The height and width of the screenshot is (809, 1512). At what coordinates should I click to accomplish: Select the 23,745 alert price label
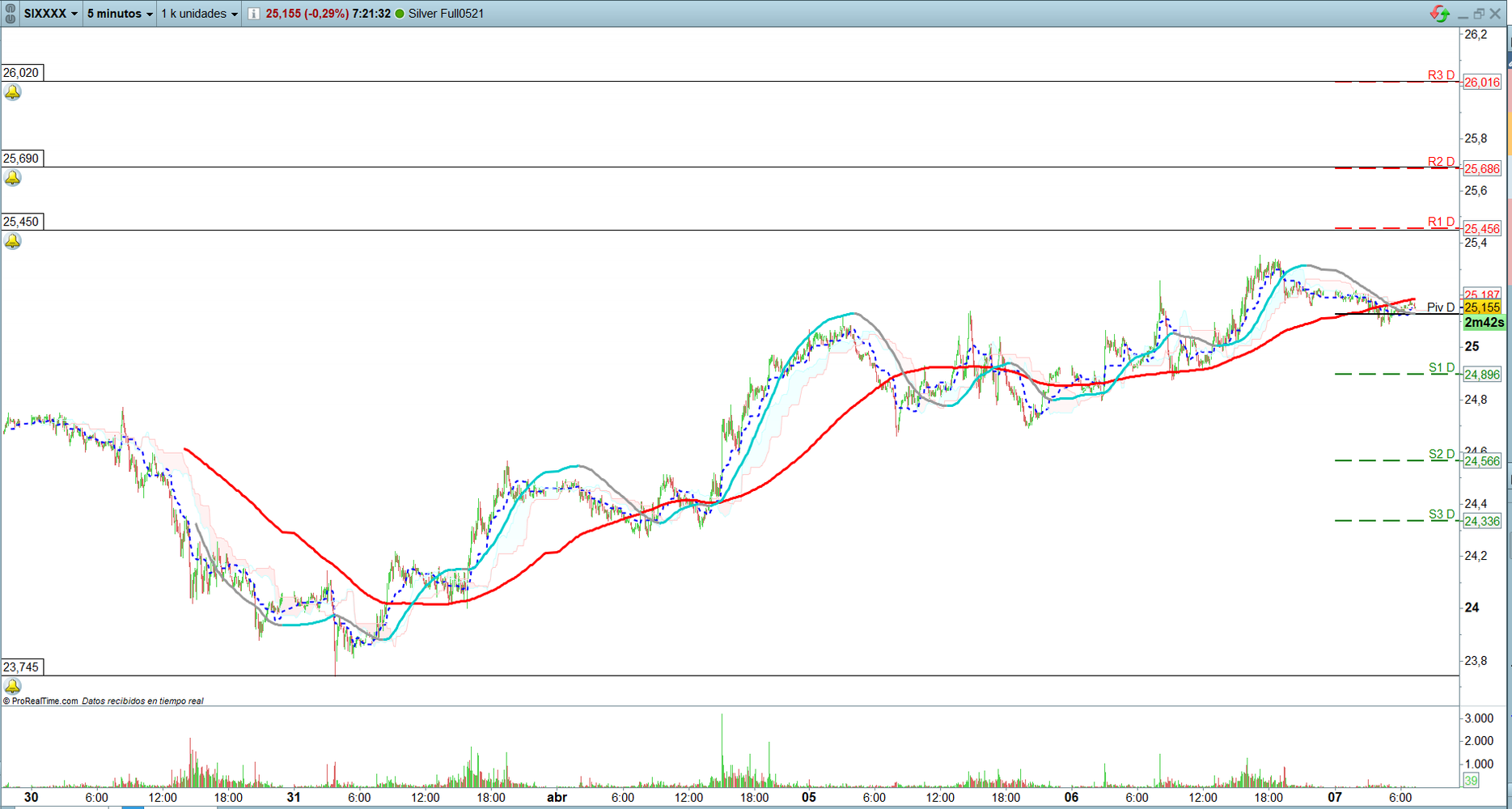(22, 667)
